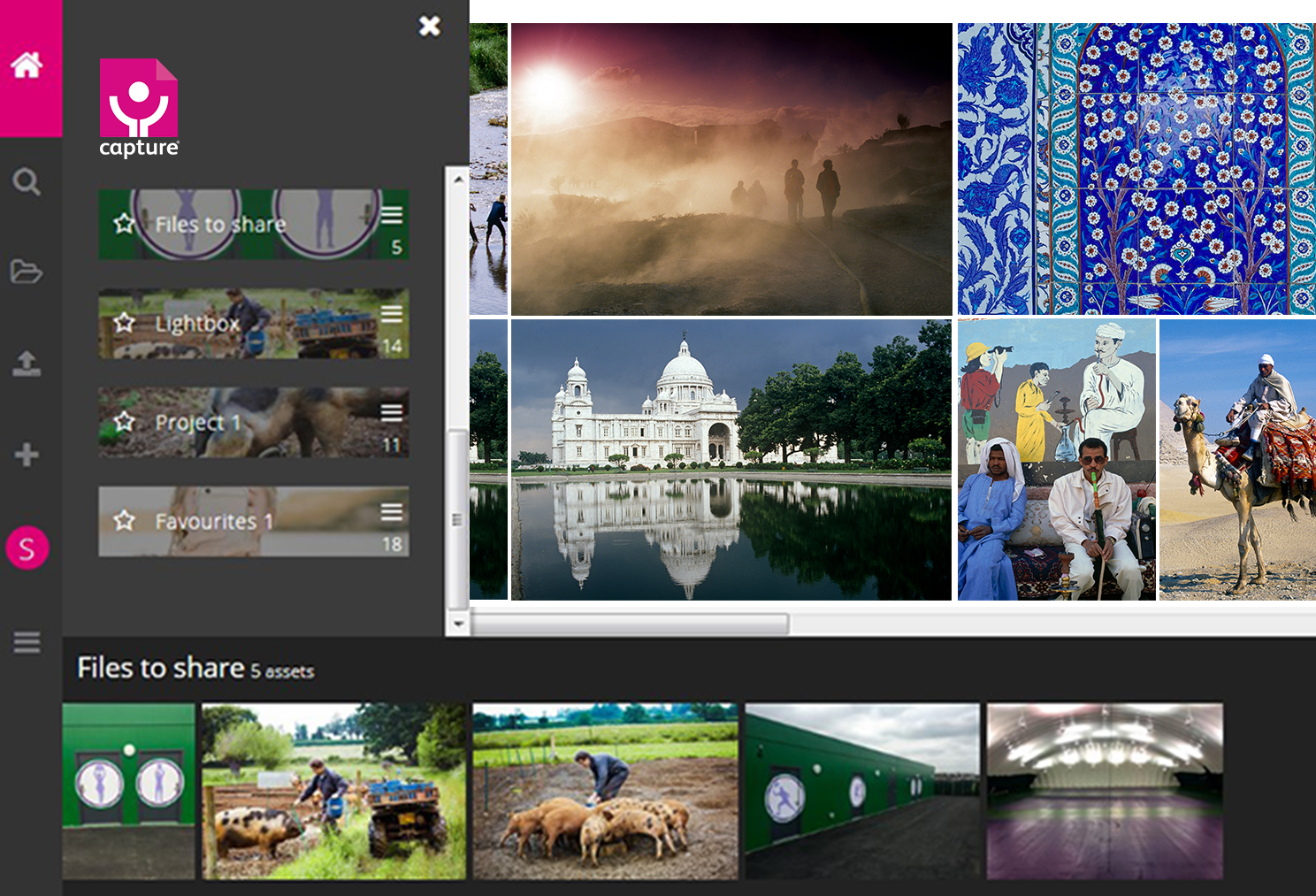Toggle star on Favourites 1
The width and height of the screenshot is (1316, 896).
point(124,520)
